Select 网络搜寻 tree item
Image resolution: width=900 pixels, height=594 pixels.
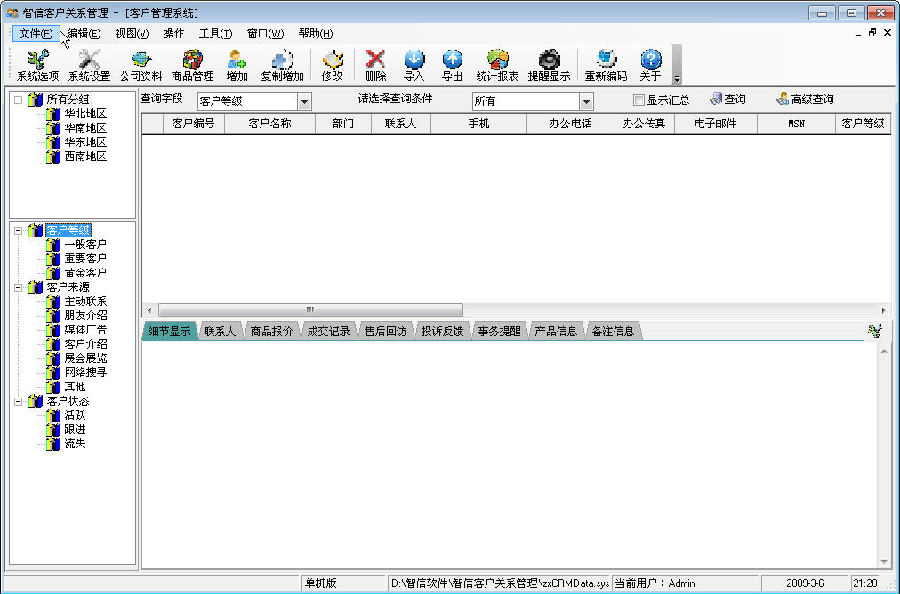coord(86,372)
